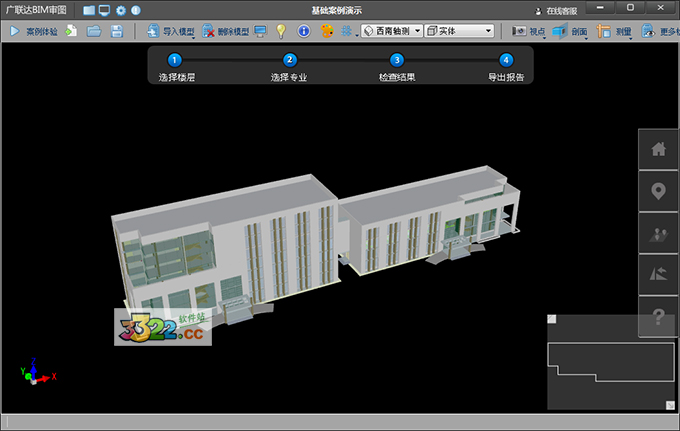Click the blue snowflake grid icon

tap(347, 31)
